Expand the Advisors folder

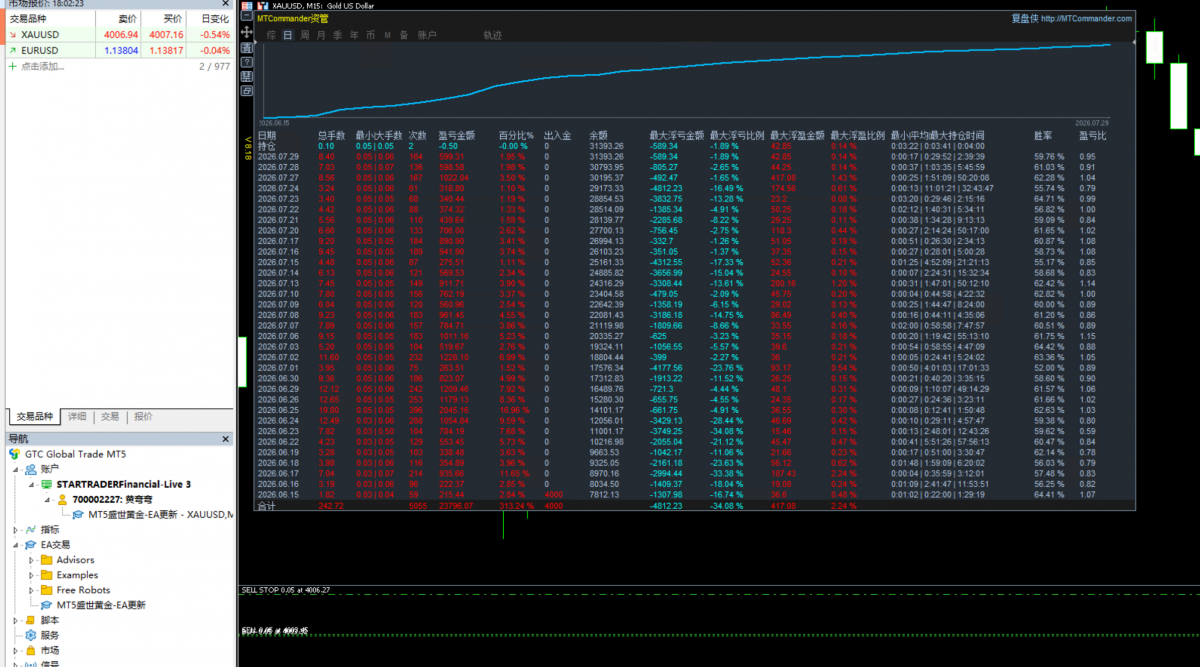[32, 560]
